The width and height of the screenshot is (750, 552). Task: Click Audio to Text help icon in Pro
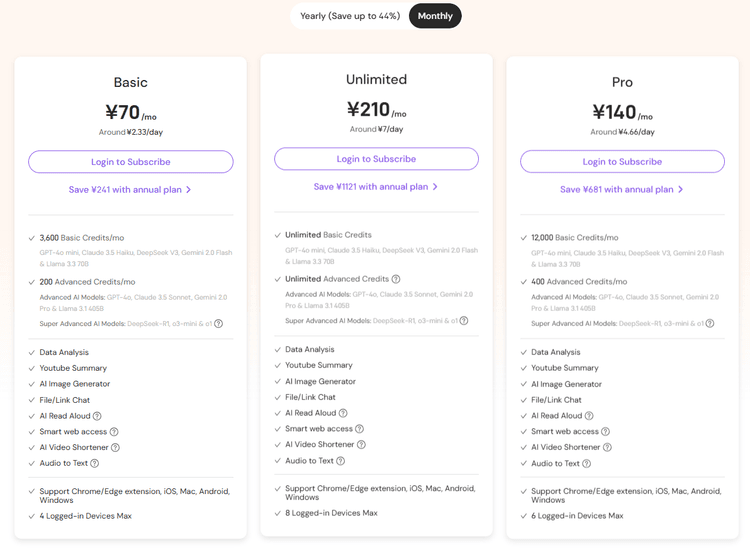587,464
